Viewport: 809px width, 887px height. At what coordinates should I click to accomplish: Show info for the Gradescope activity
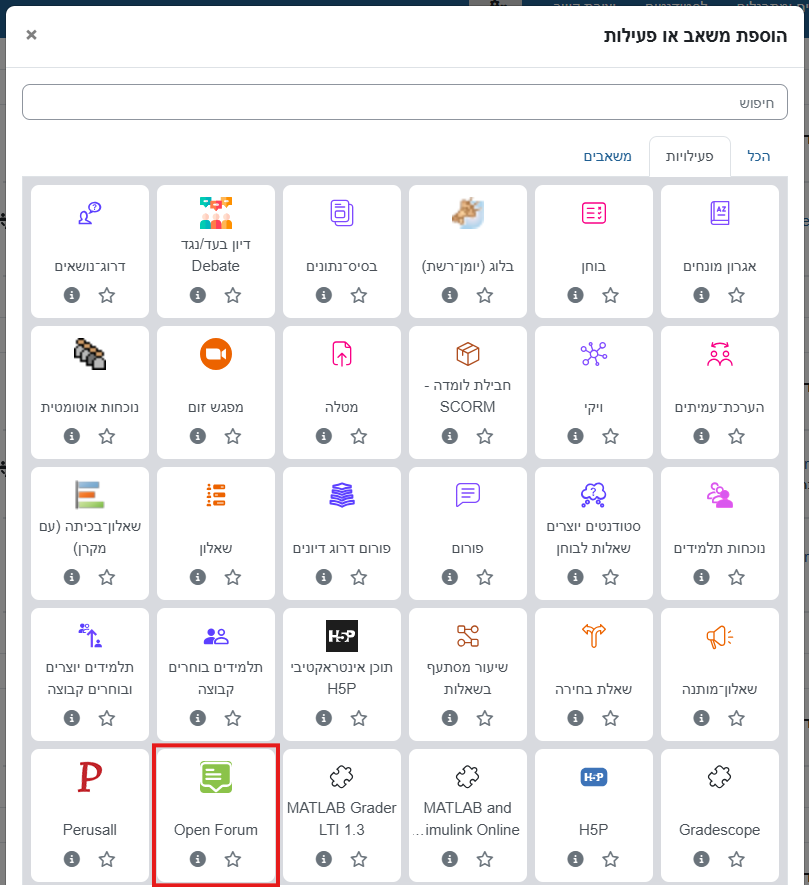(702, 859)
